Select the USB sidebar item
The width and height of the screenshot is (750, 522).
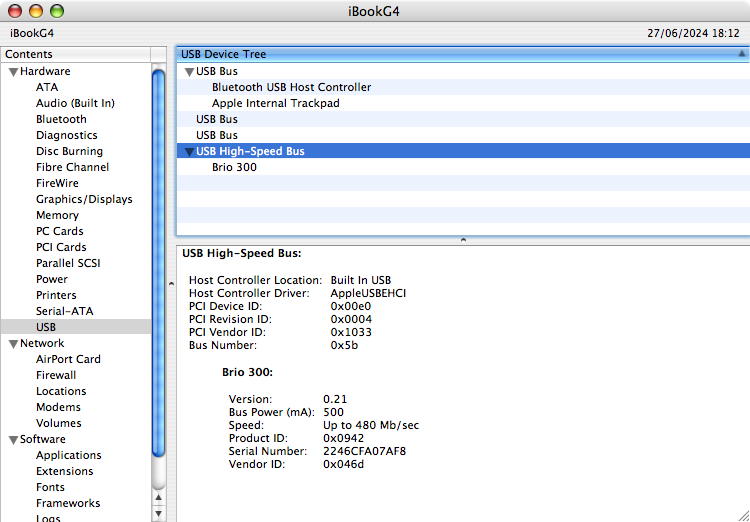tap(76, 327)
